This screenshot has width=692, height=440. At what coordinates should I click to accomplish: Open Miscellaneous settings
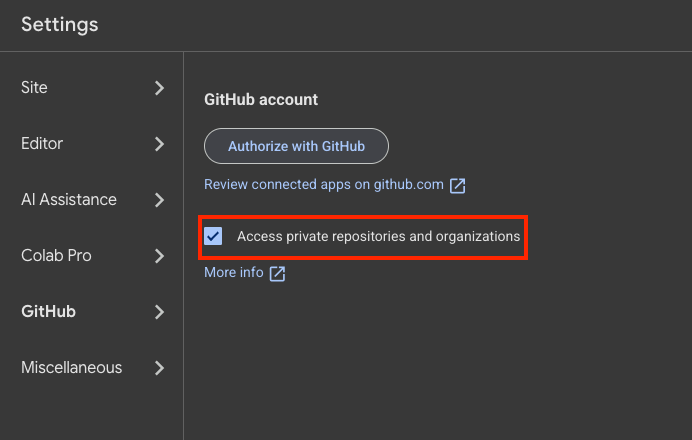pyautogui.click(x=71, y=368)
